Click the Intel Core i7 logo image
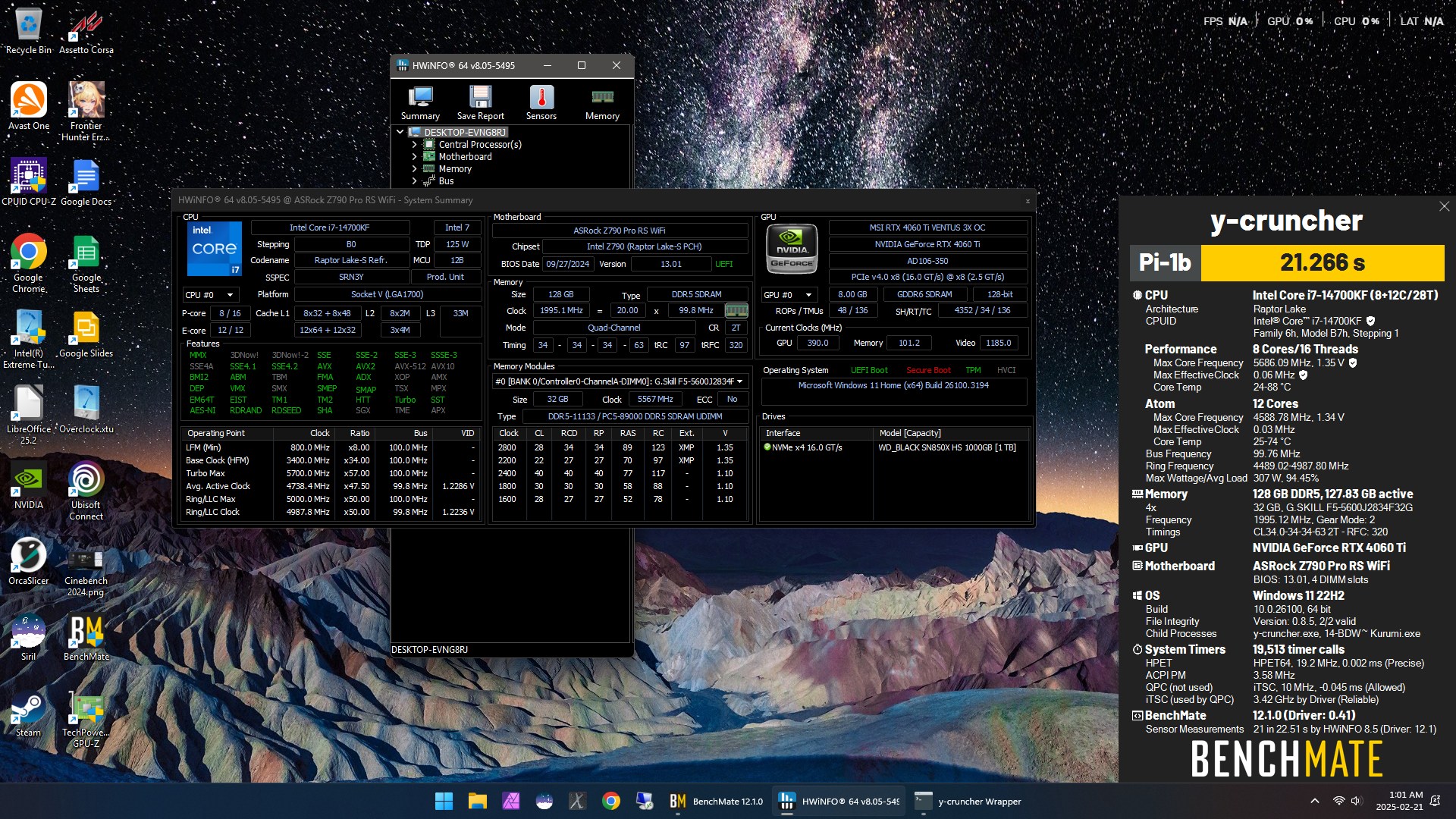Viewport: 1456px width, 819px height. pos(215,249)
